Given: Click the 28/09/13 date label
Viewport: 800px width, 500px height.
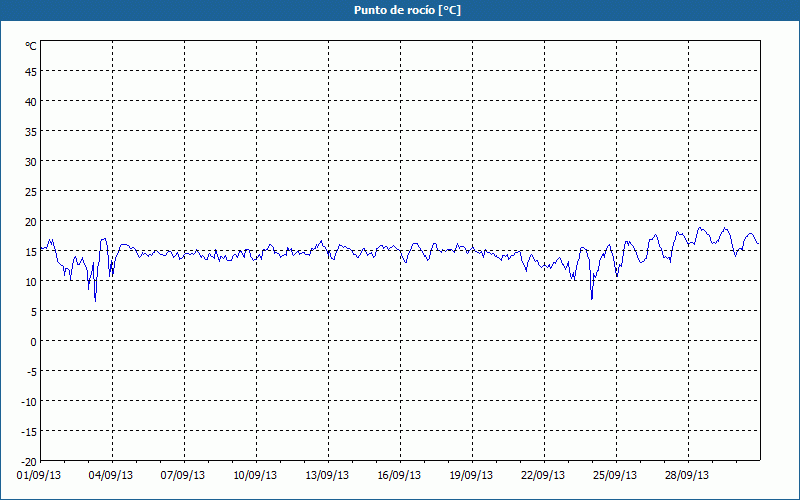Looking at the screenshot, I should coord(687,476).
